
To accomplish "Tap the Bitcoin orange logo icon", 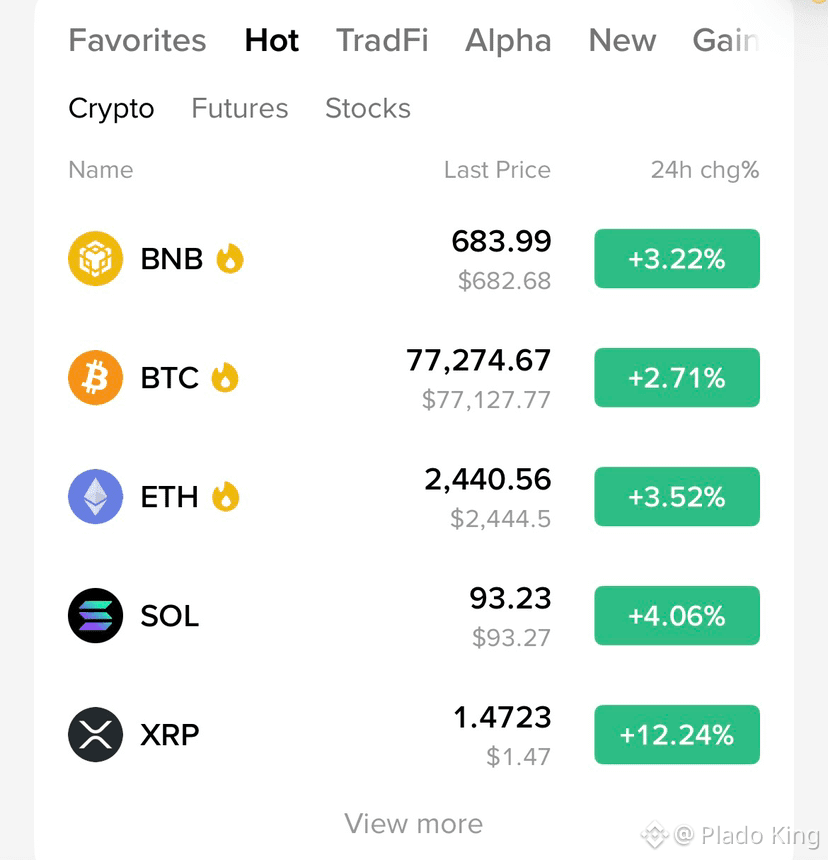I will point(95,377).
